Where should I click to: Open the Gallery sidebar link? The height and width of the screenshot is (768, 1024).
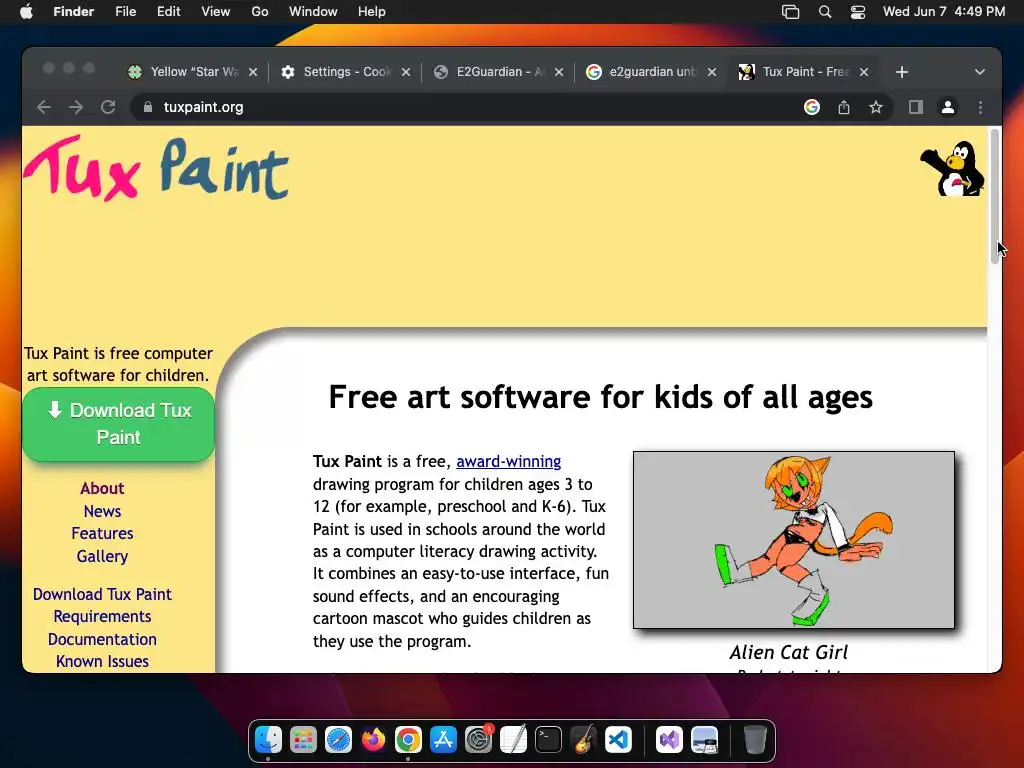tap(102, 556)
